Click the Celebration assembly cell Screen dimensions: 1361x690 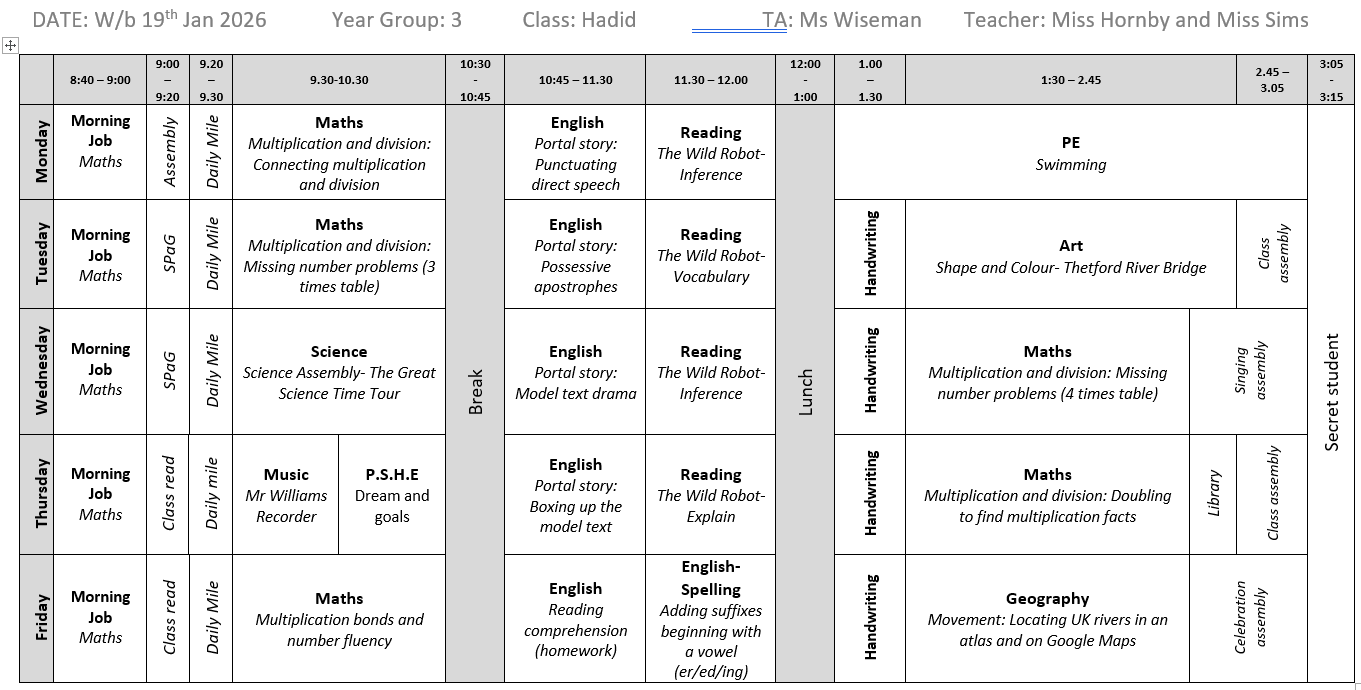(1249, 619)
